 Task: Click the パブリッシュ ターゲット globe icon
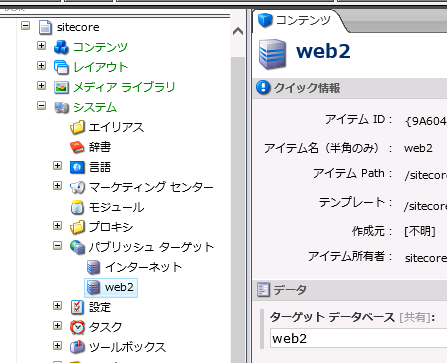coord(77,247)
